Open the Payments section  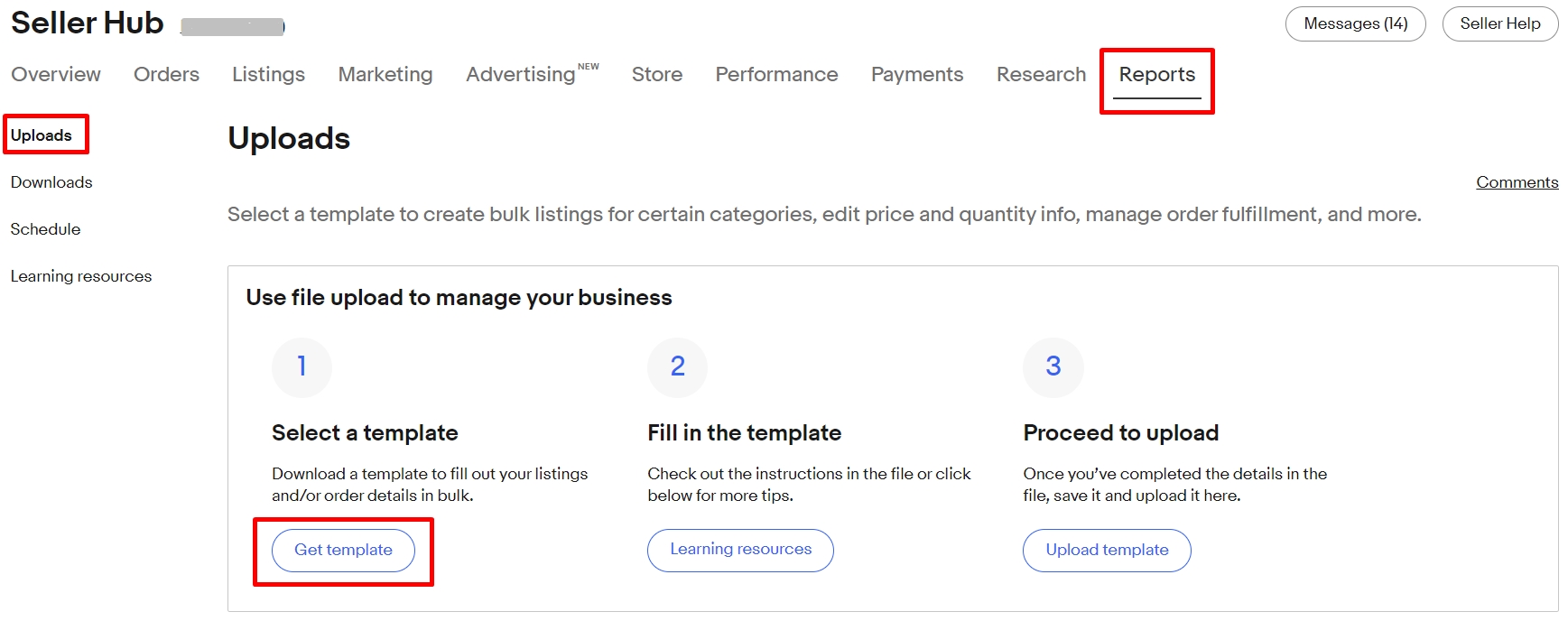[916, 75]
